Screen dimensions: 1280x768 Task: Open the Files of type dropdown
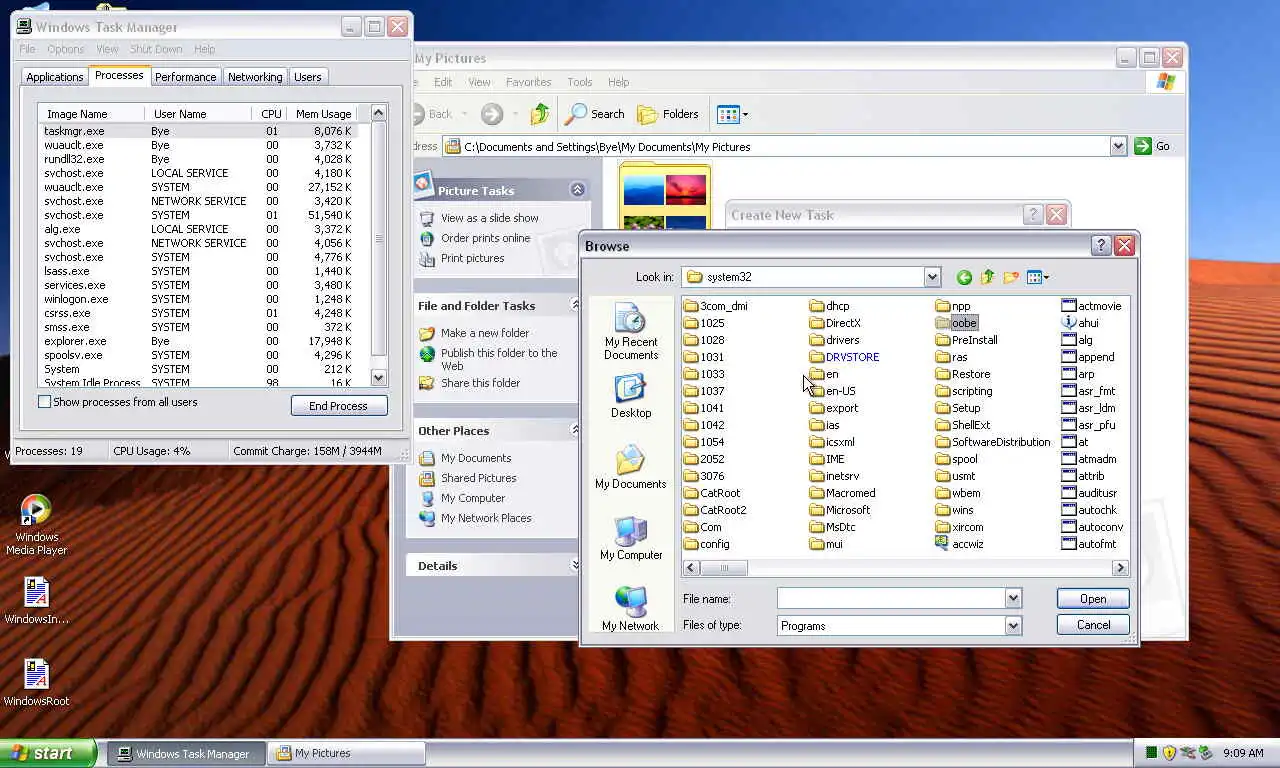click(1013, 626)
